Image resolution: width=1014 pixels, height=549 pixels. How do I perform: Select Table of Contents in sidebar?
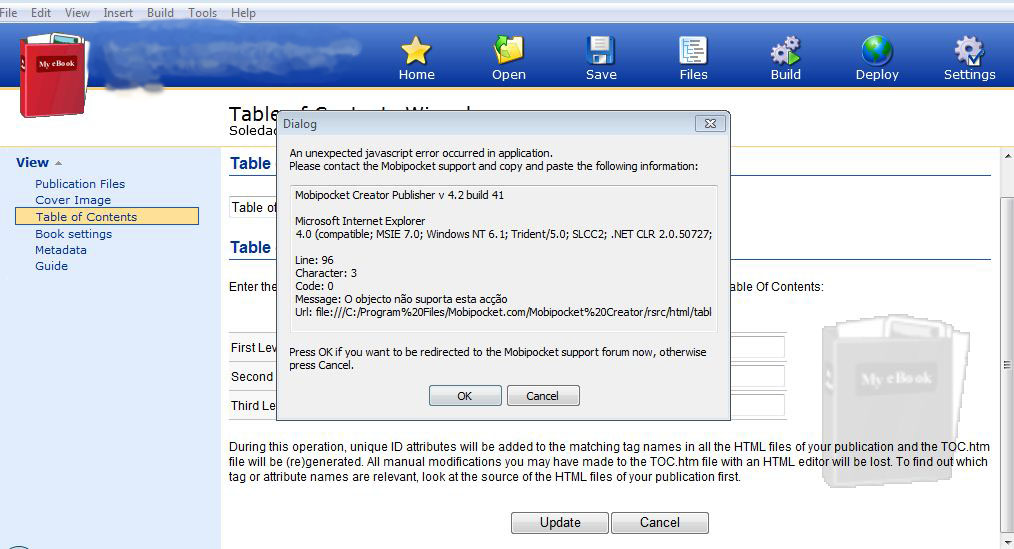107,216
